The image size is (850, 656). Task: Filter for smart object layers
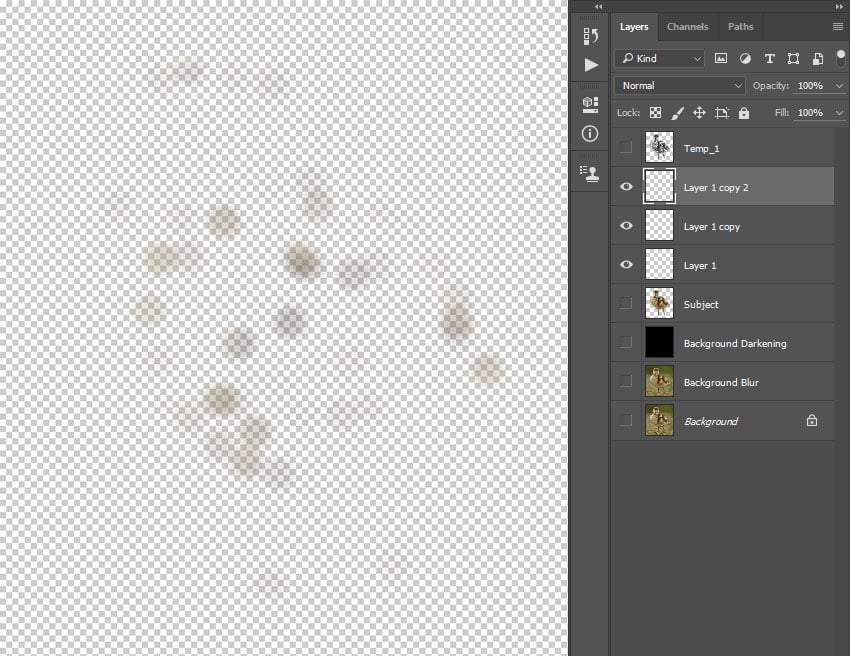817,58
